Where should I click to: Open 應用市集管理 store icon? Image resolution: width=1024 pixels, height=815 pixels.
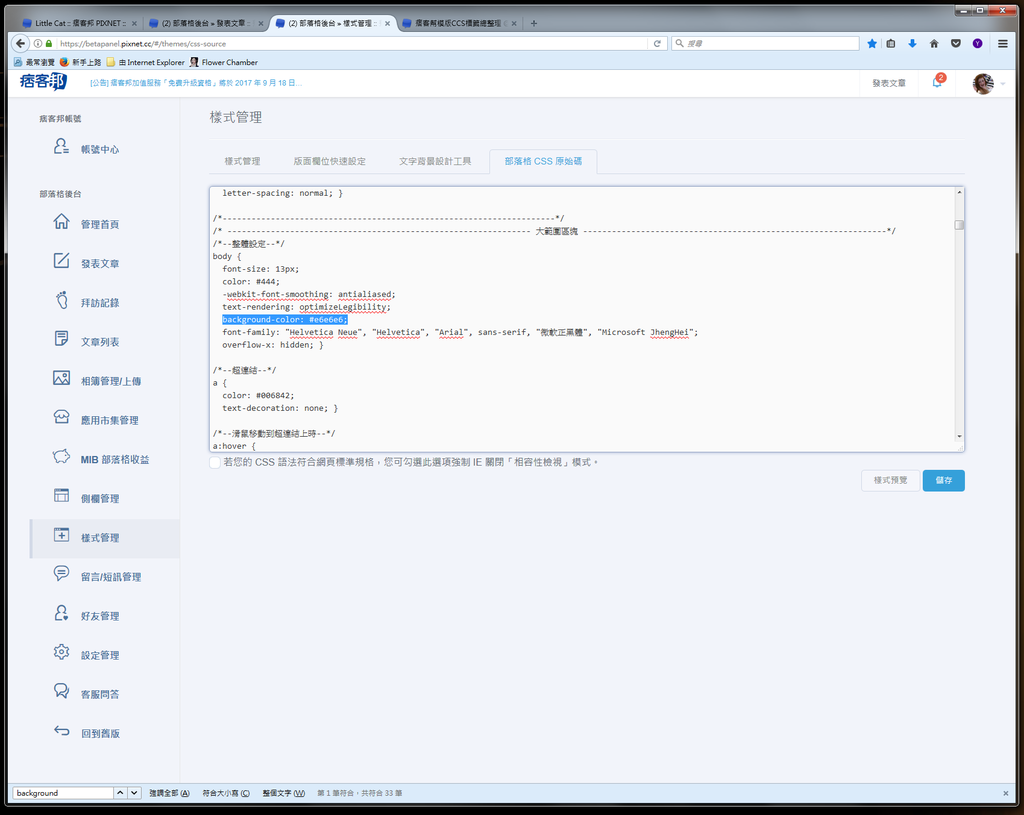61,418
